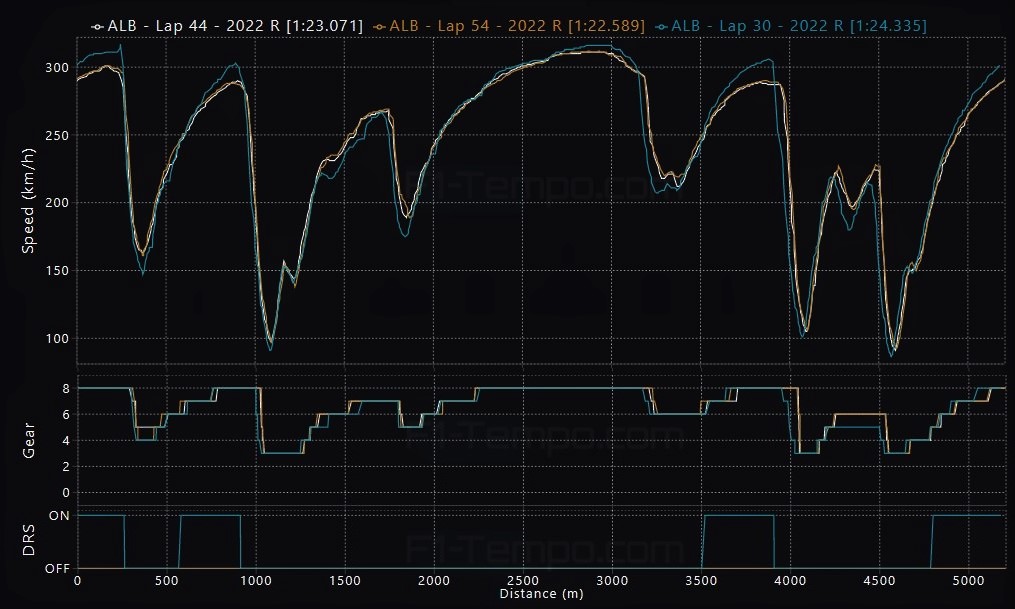
Task: Click the white Lap 44 legend marker
Action: click(x=97, y=26)
